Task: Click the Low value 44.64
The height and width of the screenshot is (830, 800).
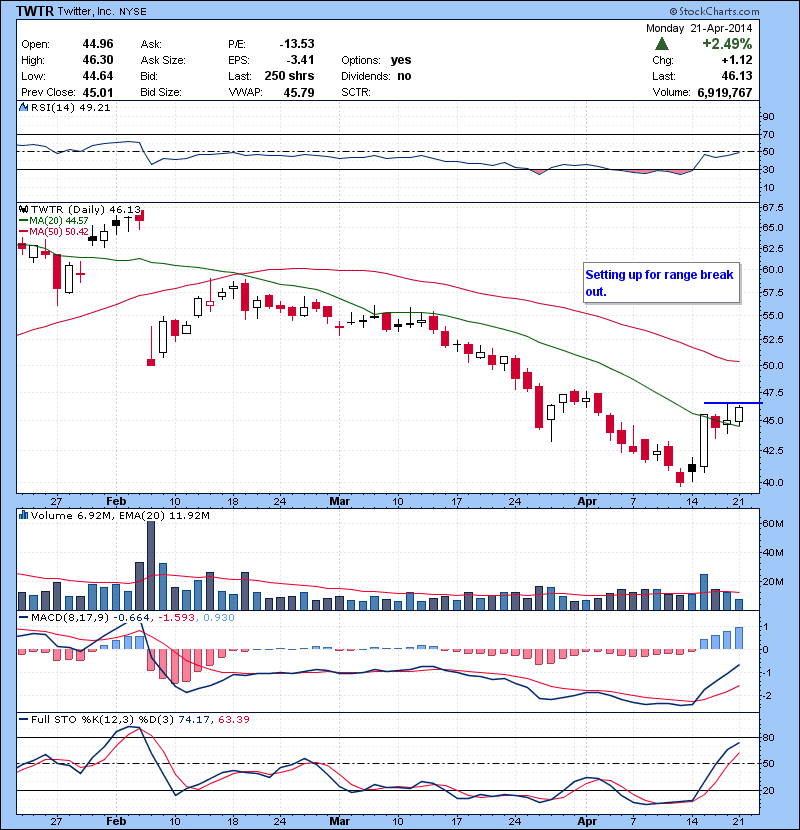Action: pyautogui.click(x=98, y=76)
